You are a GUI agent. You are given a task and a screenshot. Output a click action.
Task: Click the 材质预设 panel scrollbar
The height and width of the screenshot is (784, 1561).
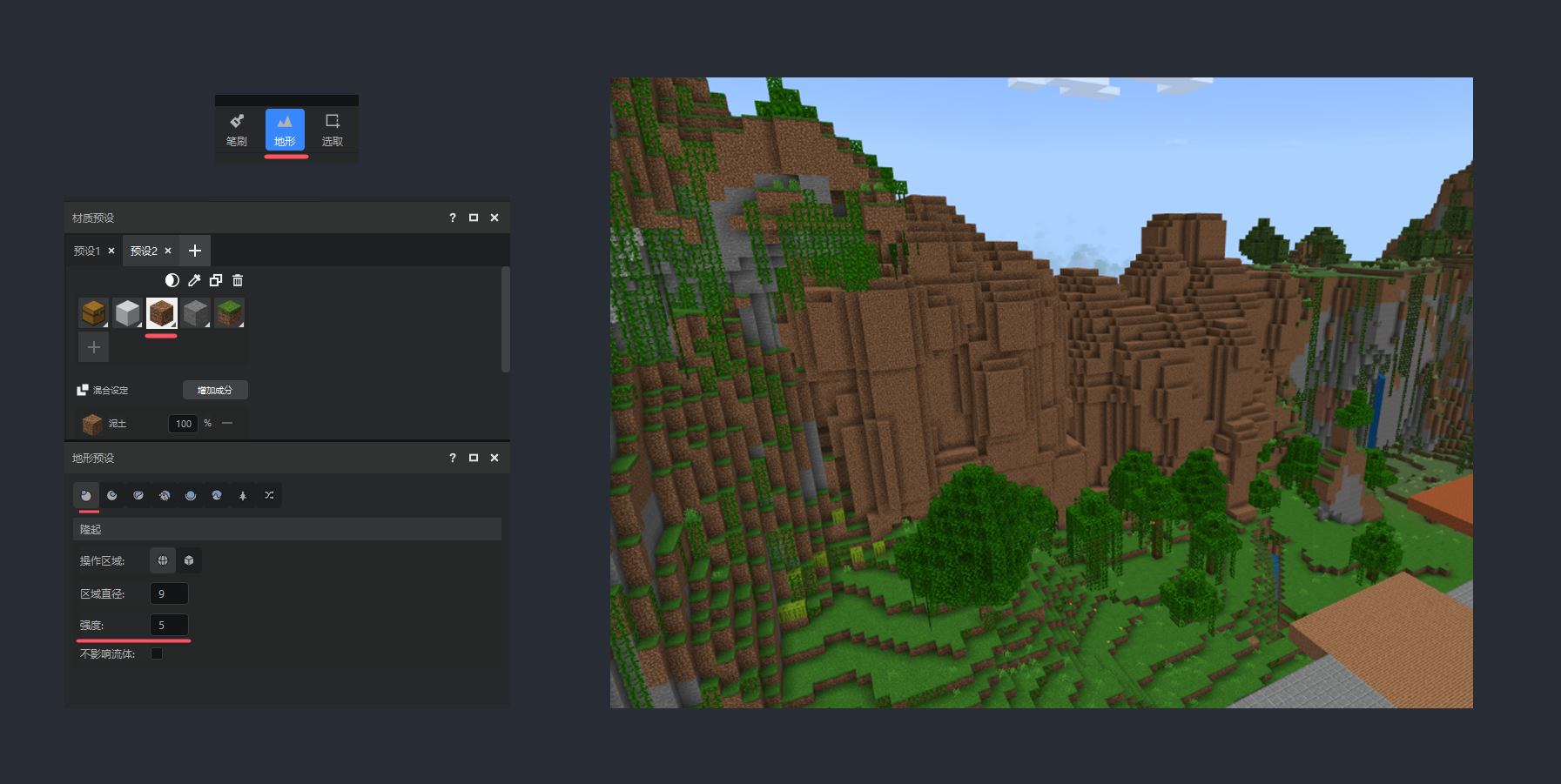coord(506,319)
